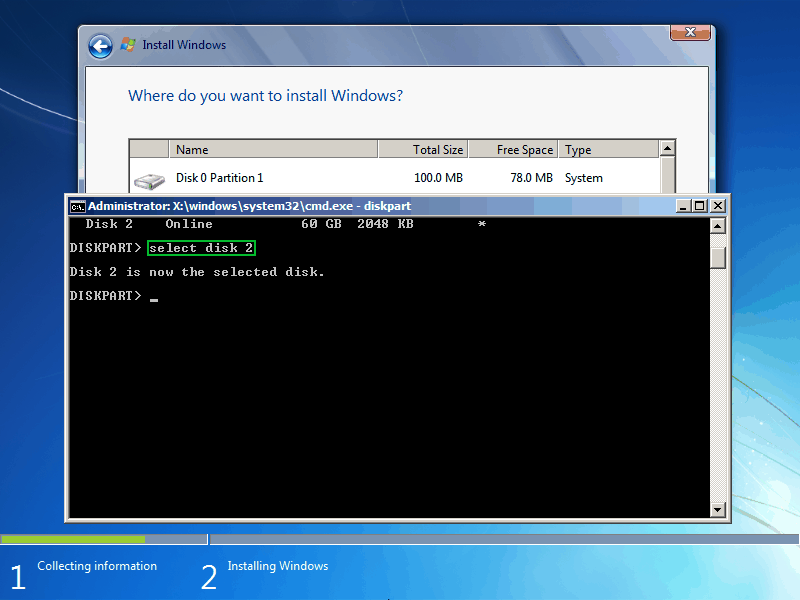This screenshot has width=800, height=600.
Task: Close the Install Windows dialog
Action: click(690, 32)
